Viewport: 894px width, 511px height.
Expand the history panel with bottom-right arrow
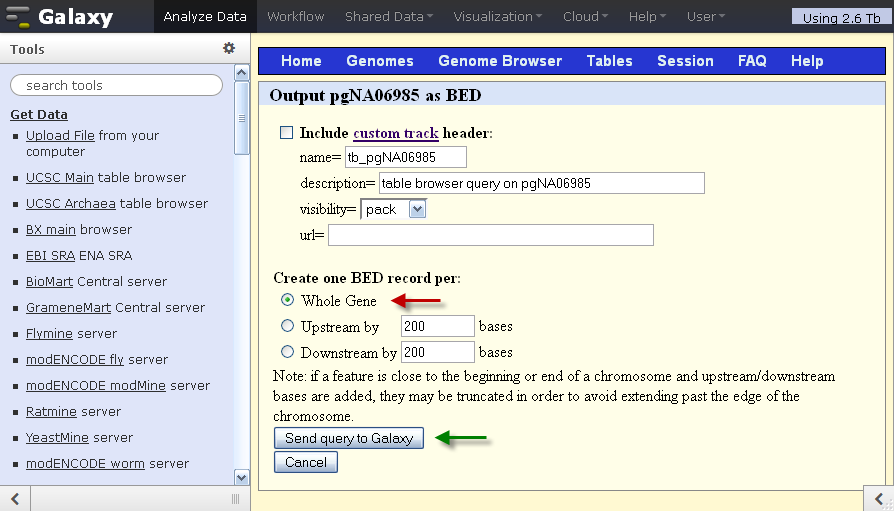pos(879,499)
